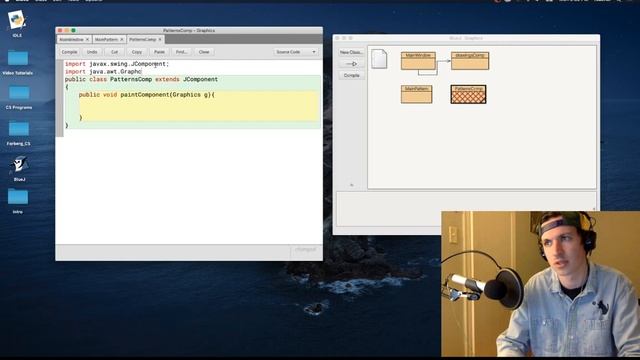This screenshot has height=360, width=640.
Task: Open the IDLE desktop icon
Action: point(17,20)
